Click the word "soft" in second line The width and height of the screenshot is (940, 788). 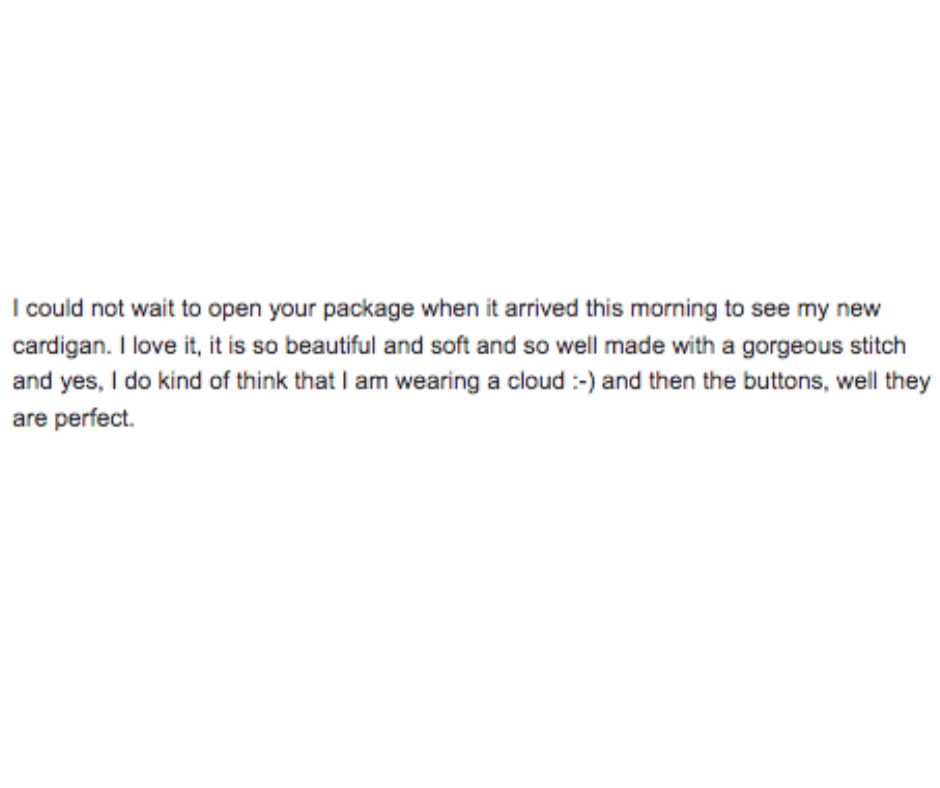click(450, 345)
